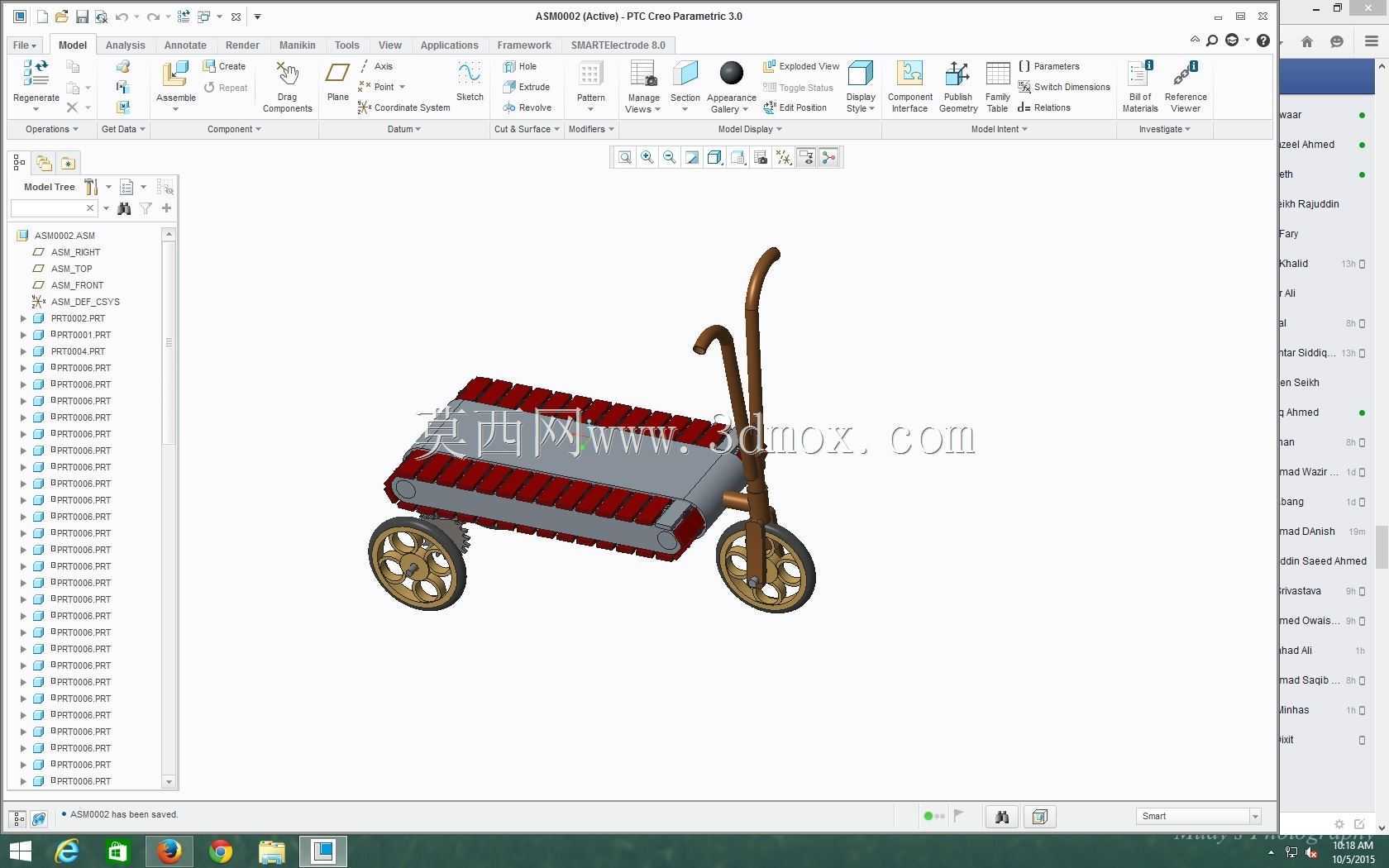
Task: Open Manage Views
Action: click(x=643, y=86)
